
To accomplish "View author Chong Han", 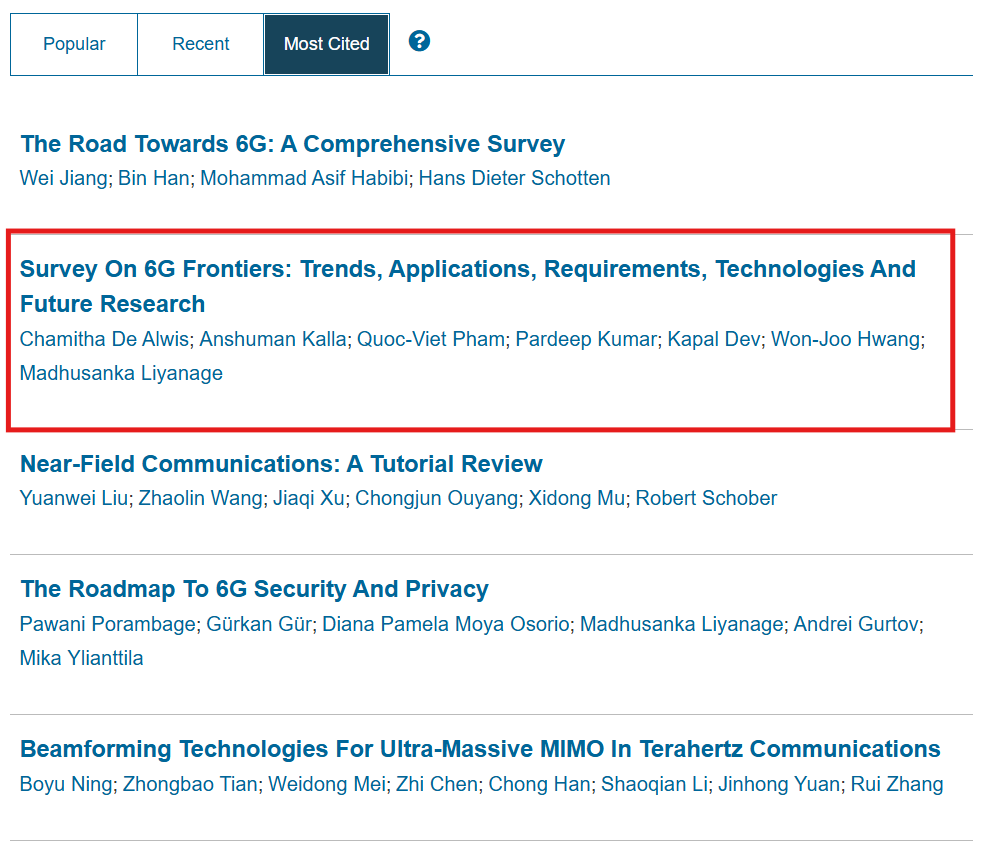I will [x=540, y=785].
